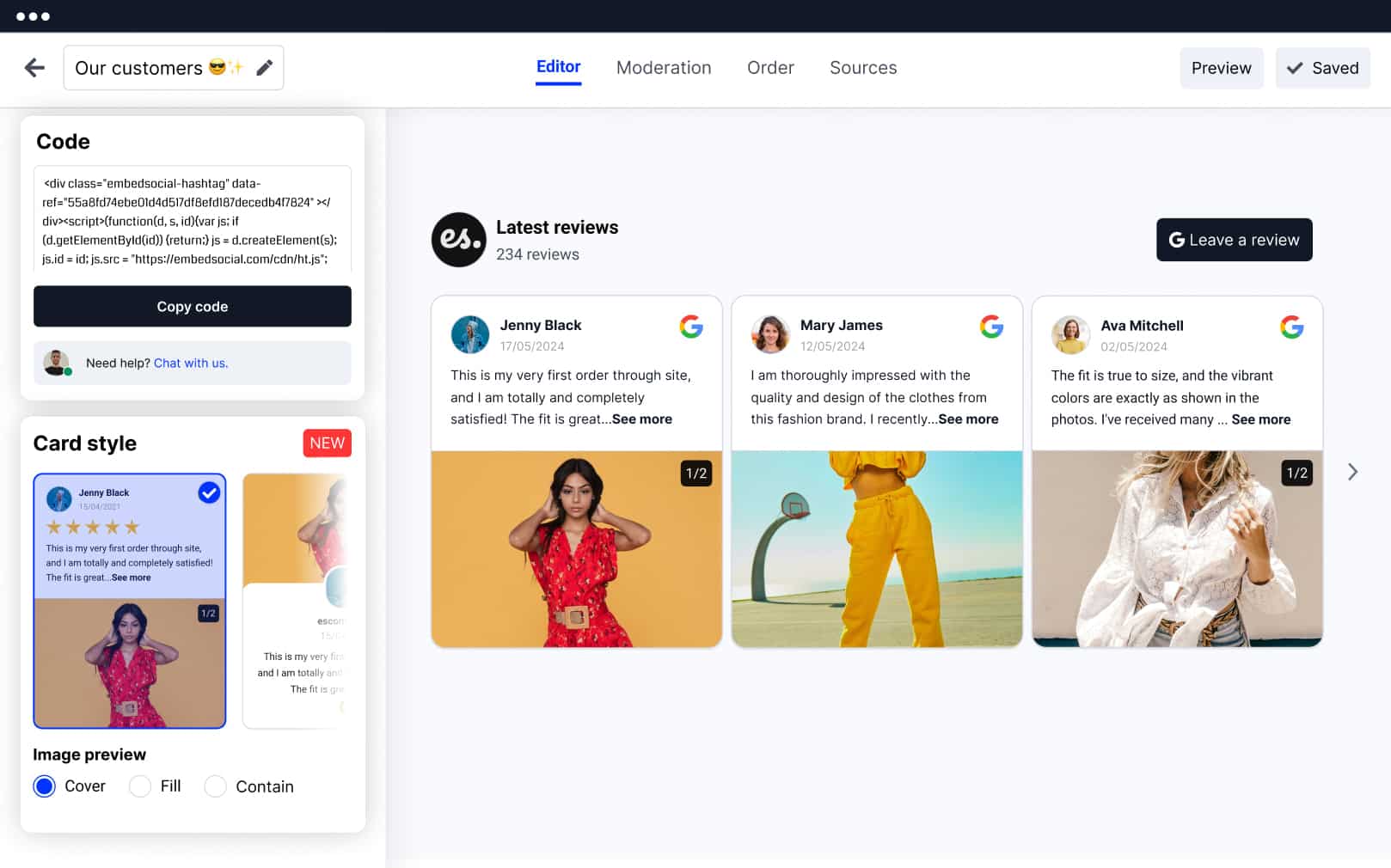Image resolution: width=1391 pixels, height=868 pixels.
Task: Click the Leave a review button
Action: tap(1234, 240)
